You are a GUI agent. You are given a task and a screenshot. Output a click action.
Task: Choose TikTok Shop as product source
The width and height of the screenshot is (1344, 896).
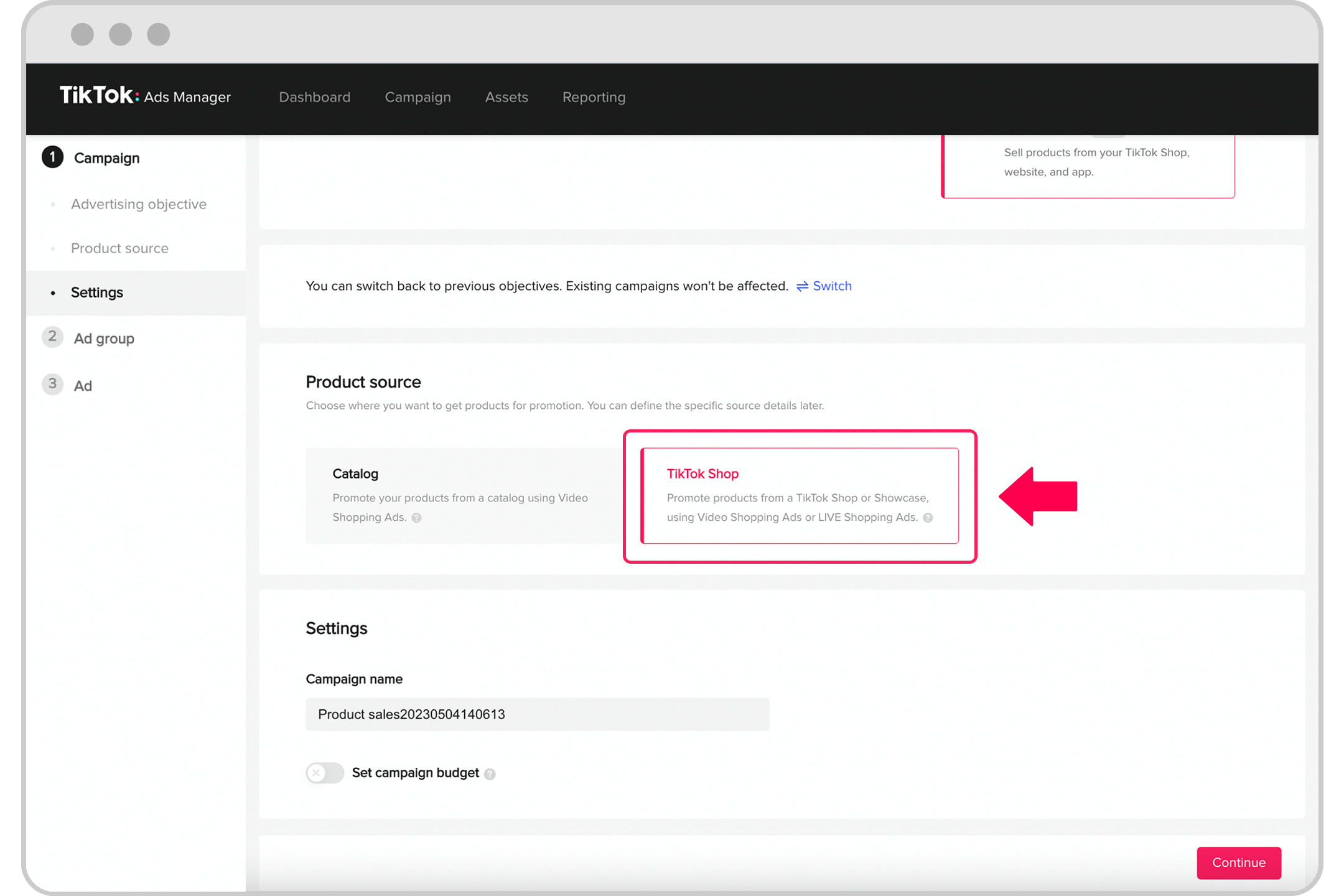click(x=800, y=496)
